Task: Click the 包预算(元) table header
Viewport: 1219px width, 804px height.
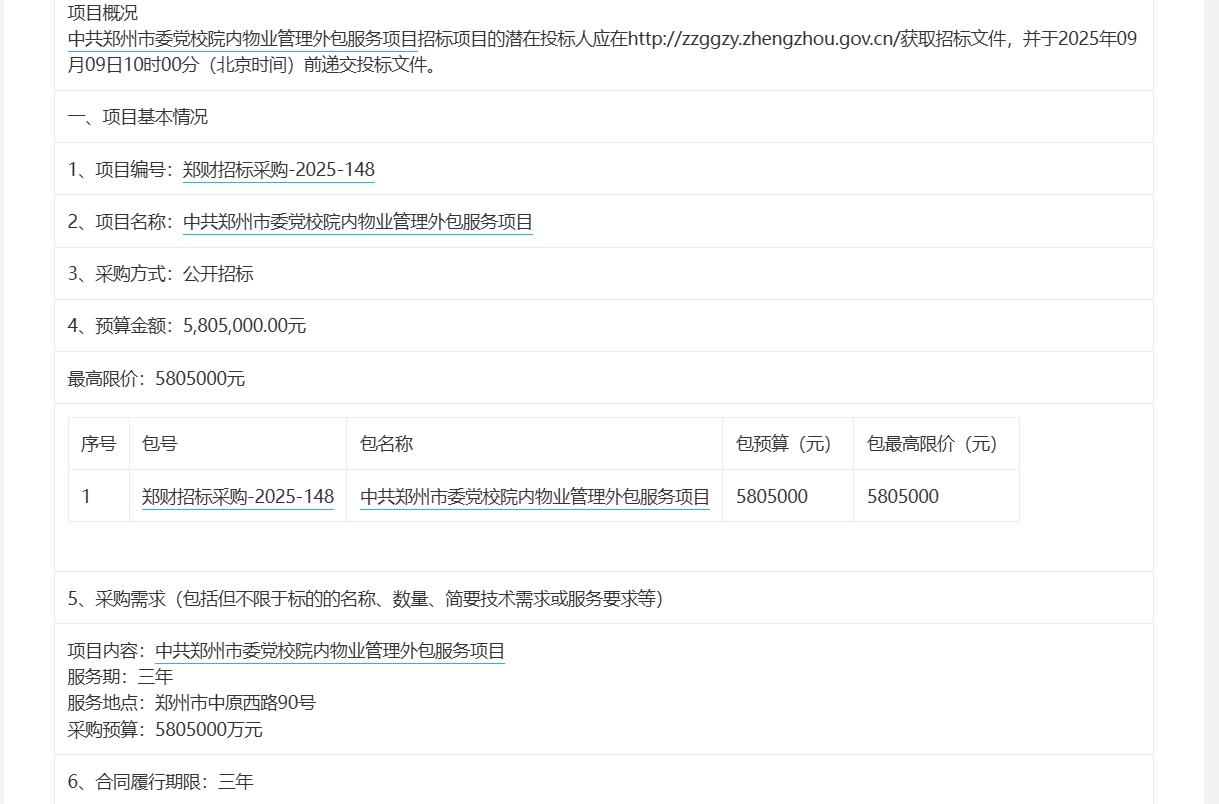Action: coord(788,444)
